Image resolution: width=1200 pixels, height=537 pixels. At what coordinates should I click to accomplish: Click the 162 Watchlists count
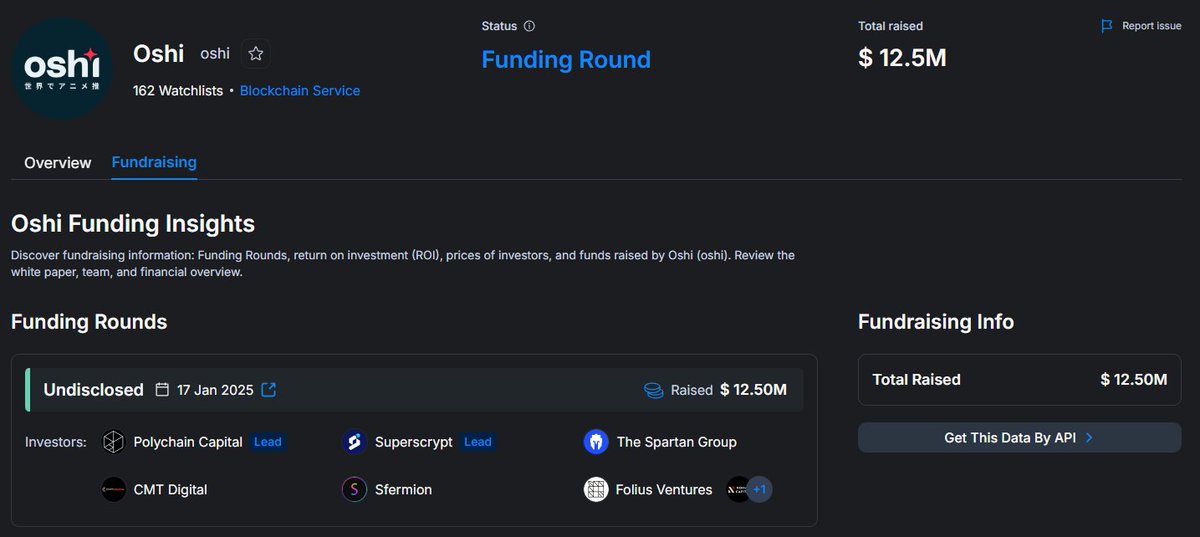pos(178,91)
